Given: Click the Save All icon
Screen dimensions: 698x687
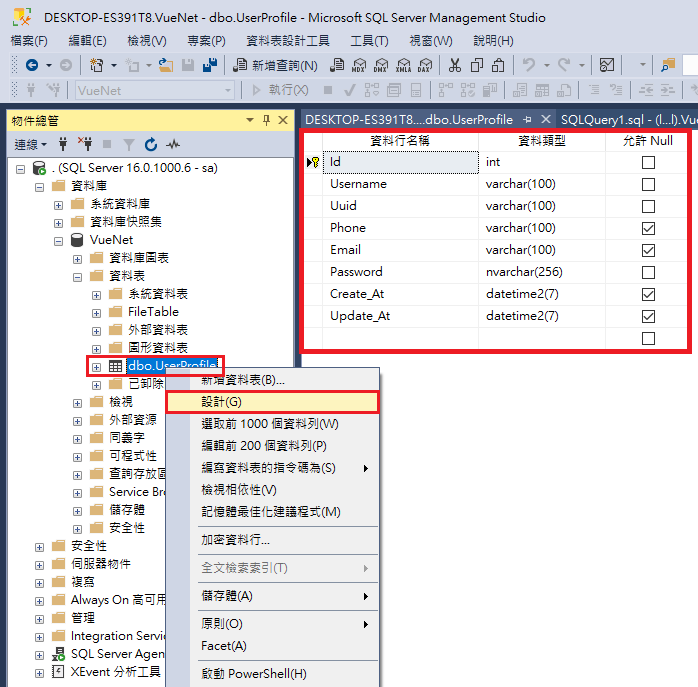Looking at the screenshot, I should tap(210, 65).
